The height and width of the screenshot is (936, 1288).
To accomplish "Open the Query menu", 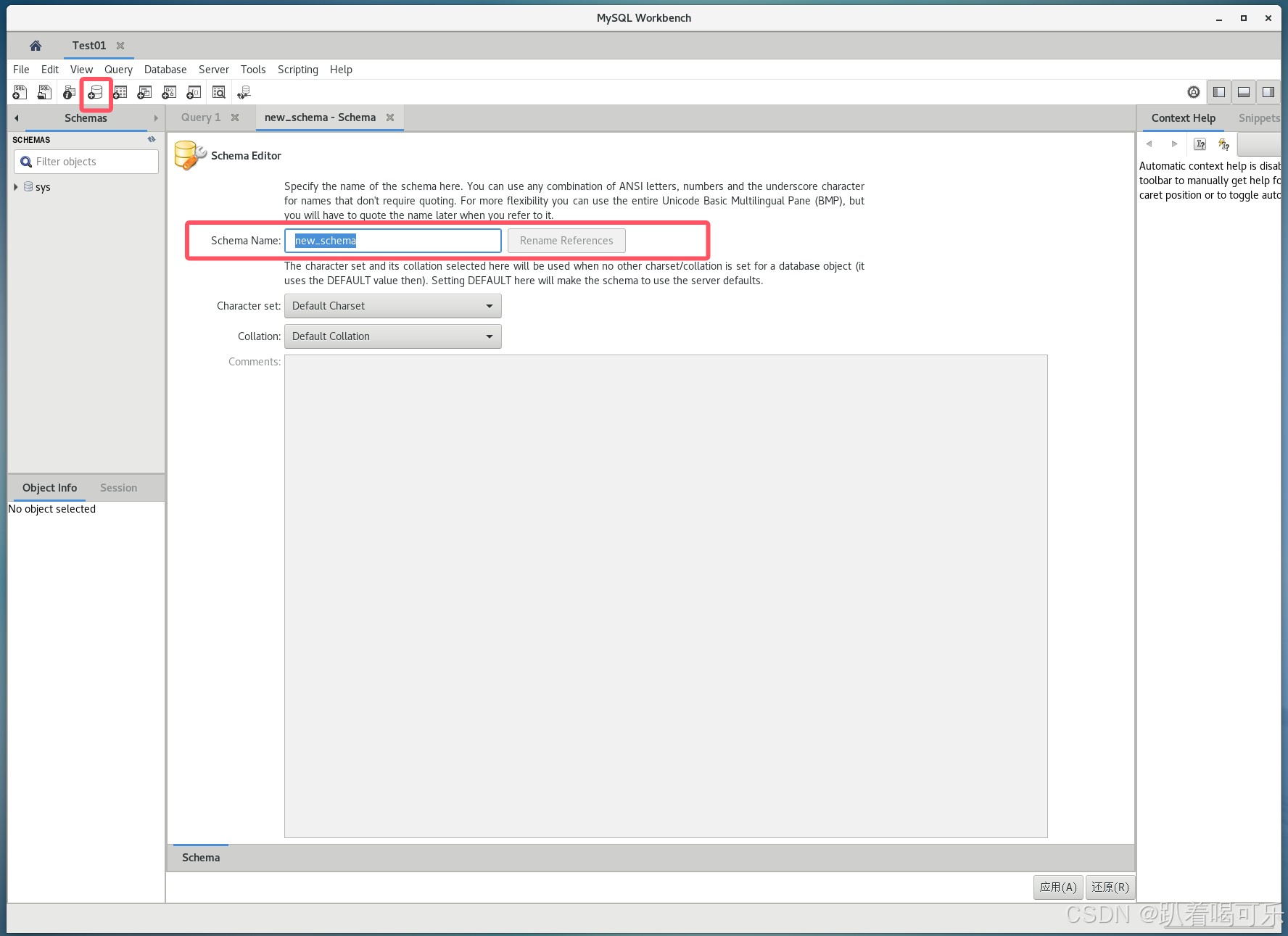I will [118, 70].
